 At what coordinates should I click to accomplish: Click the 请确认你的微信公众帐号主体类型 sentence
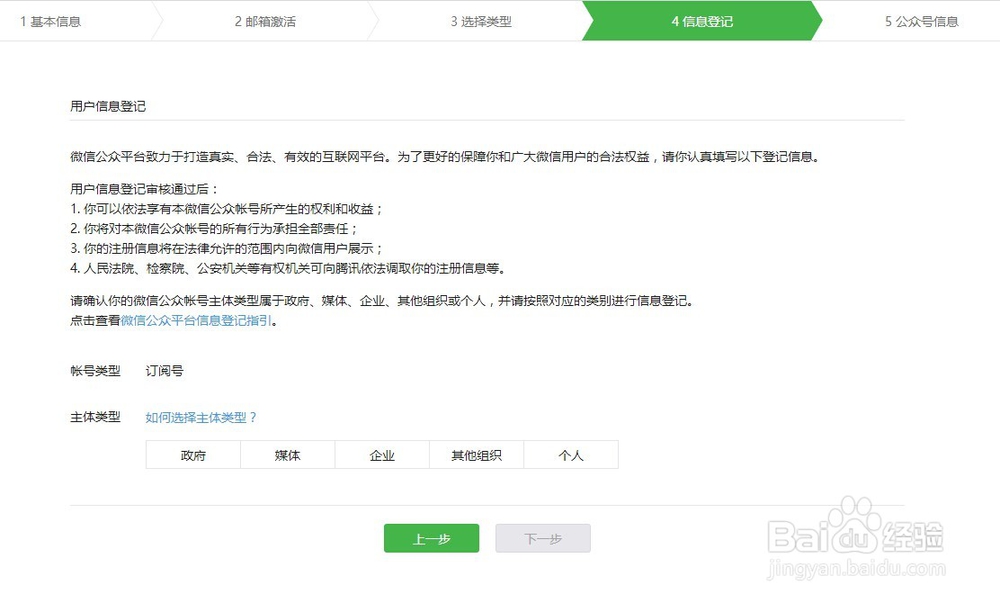381,300
